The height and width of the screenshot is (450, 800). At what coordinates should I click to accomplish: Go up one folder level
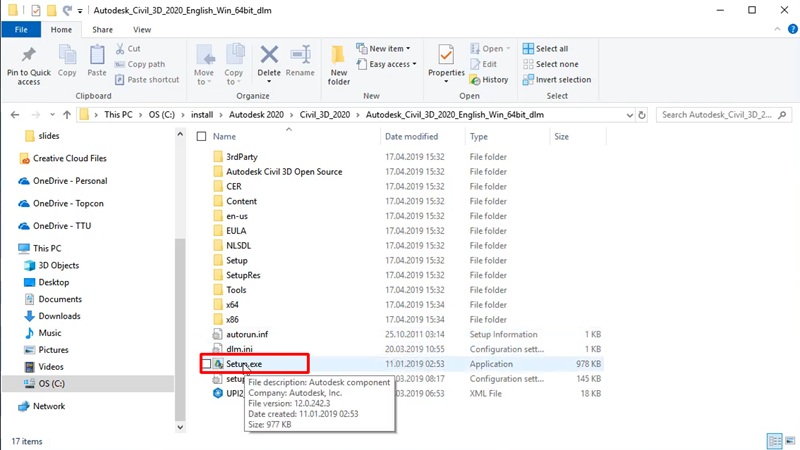coord(67,115)
